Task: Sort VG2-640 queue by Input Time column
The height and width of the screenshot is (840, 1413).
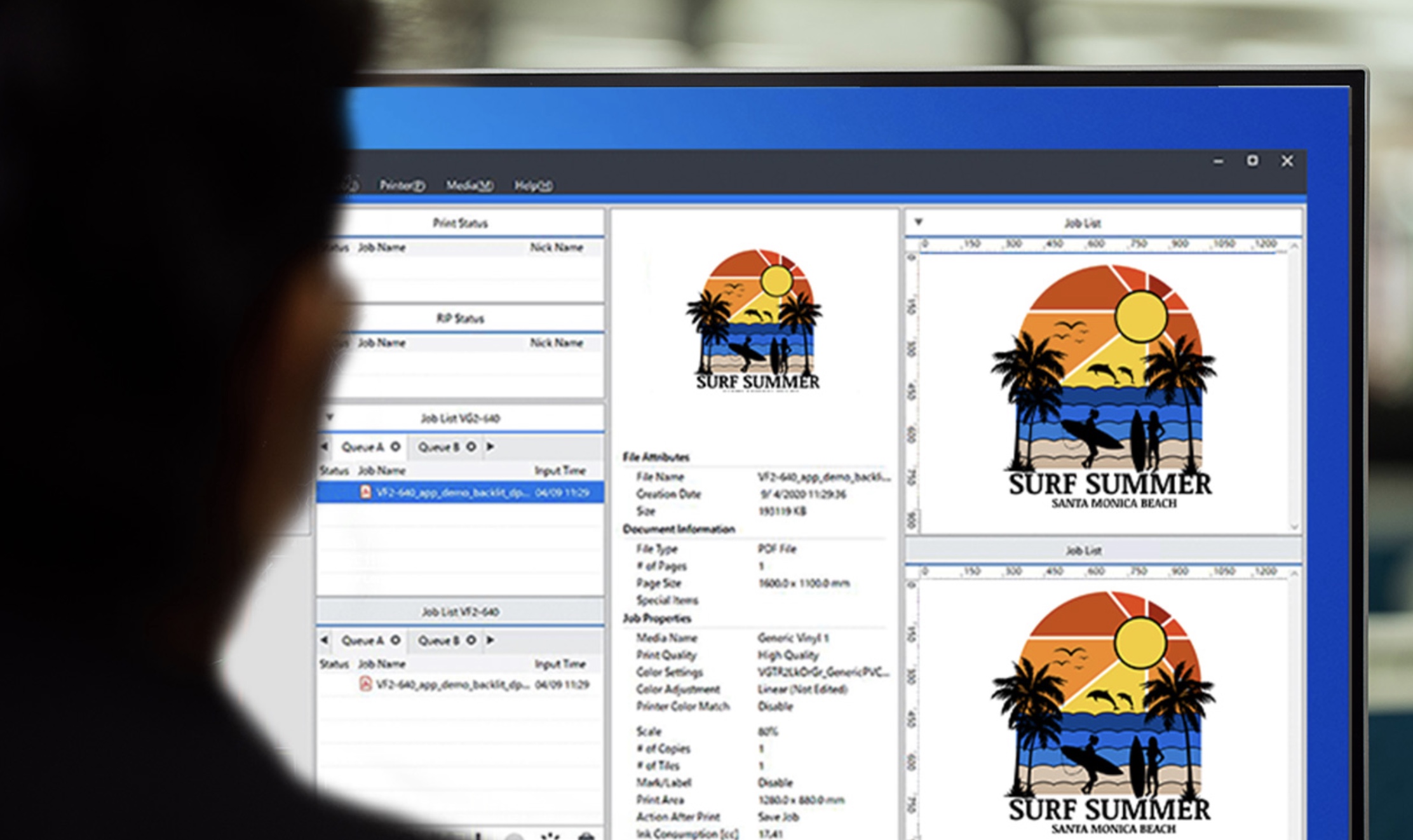Action: 559,470
